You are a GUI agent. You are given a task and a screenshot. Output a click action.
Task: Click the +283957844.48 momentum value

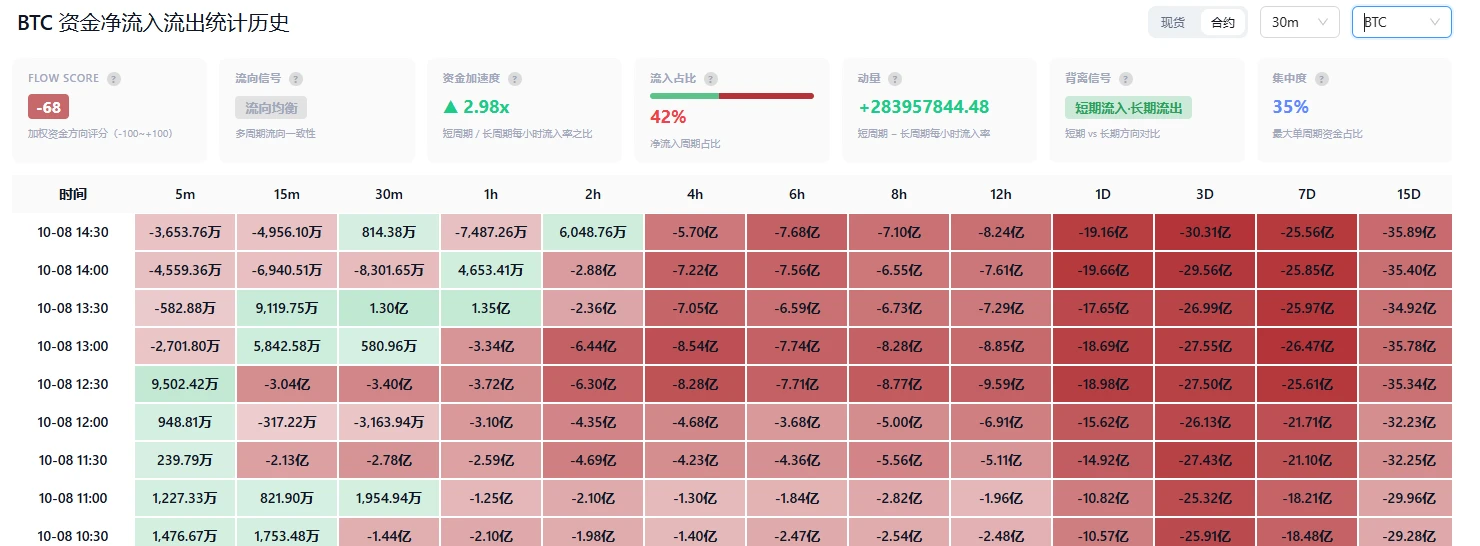click(924, 107)
